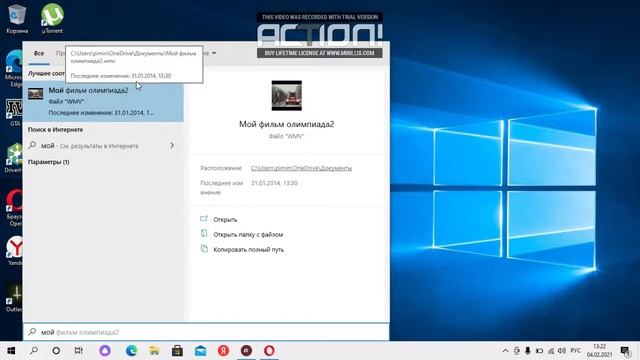Click the Открыть open icon
The height and width of the screenshot is (360, 640).
pyautogui.click(x=204, y=219)
